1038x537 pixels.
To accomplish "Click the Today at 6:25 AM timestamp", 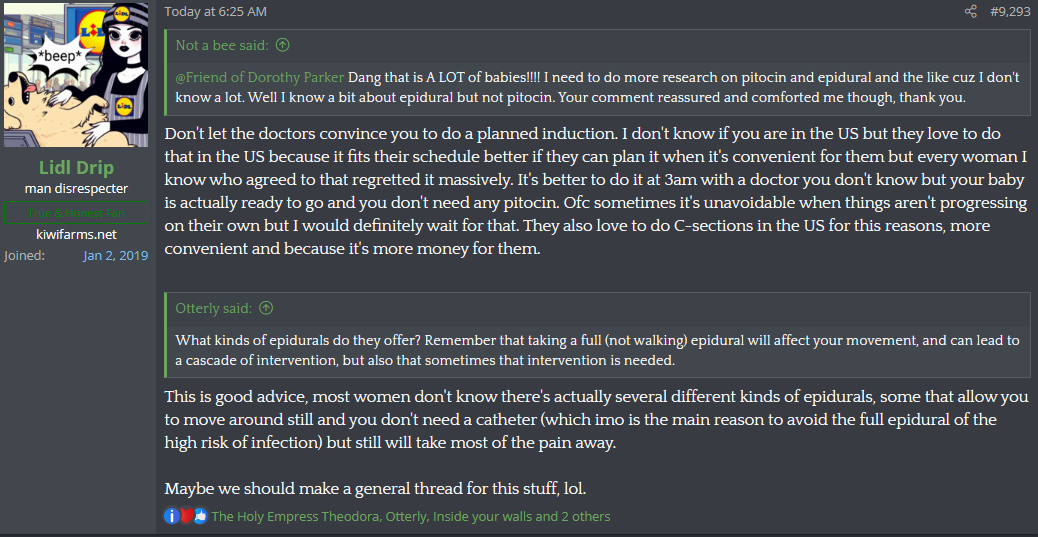I will pyautogui.click(x=215, y=12).
